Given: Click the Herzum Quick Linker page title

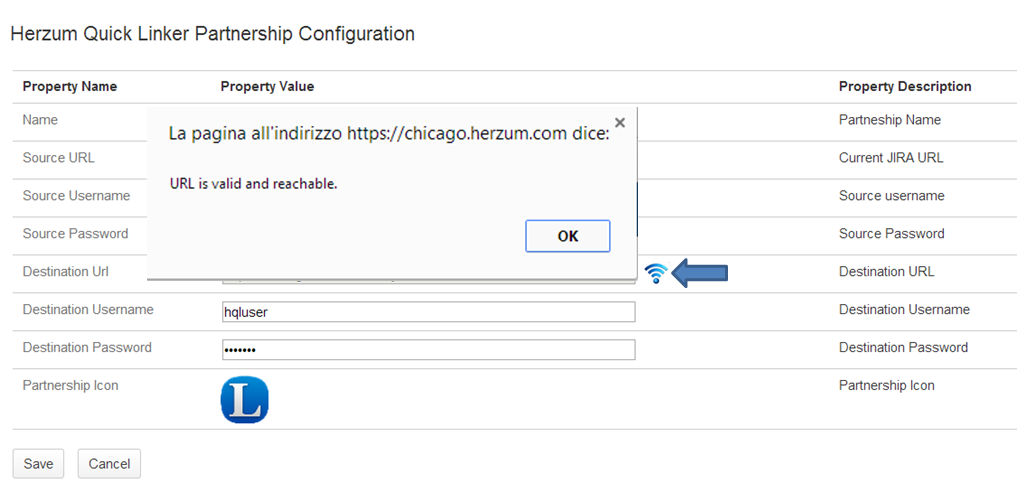Looking at the screenshot, I should (212, 34).
